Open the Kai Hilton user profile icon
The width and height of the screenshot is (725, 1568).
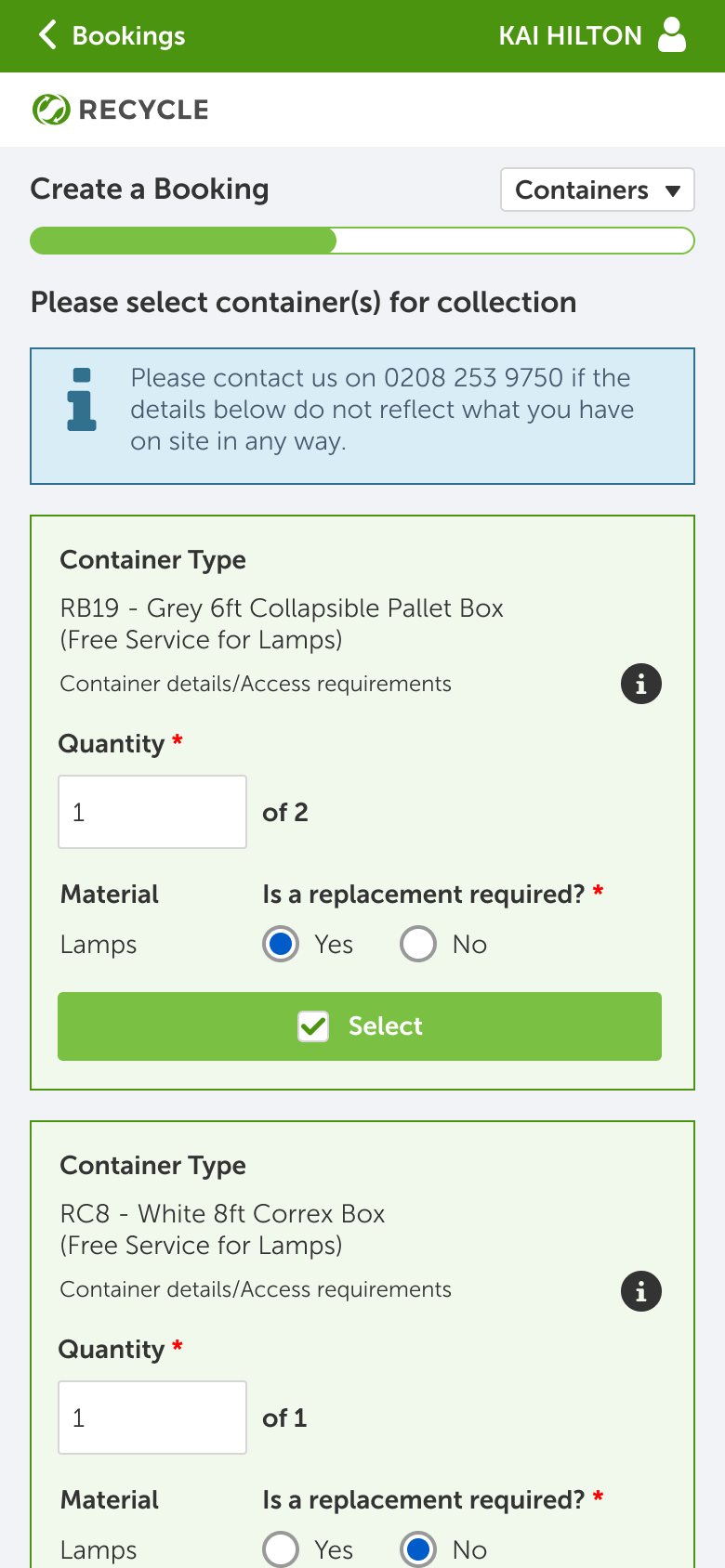pos(671,35)
